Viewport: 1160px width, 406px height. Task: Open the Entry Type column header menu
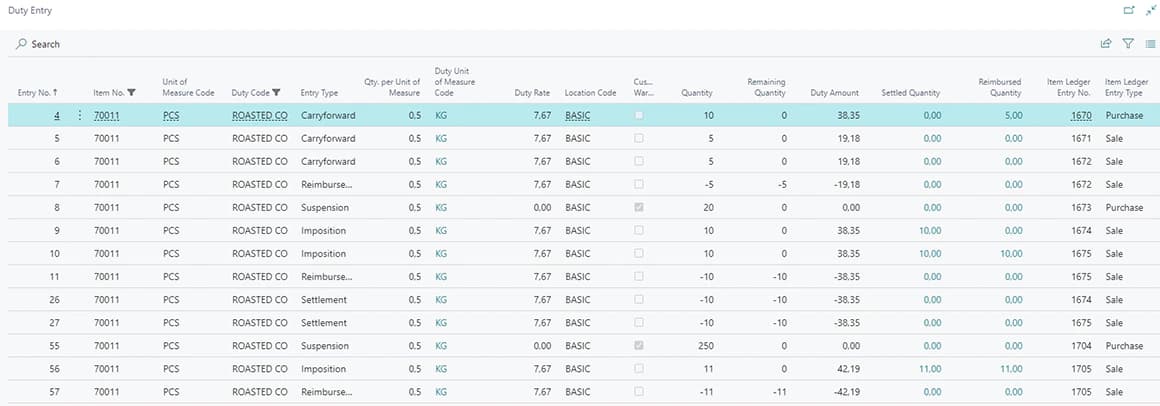coord(319,93)
